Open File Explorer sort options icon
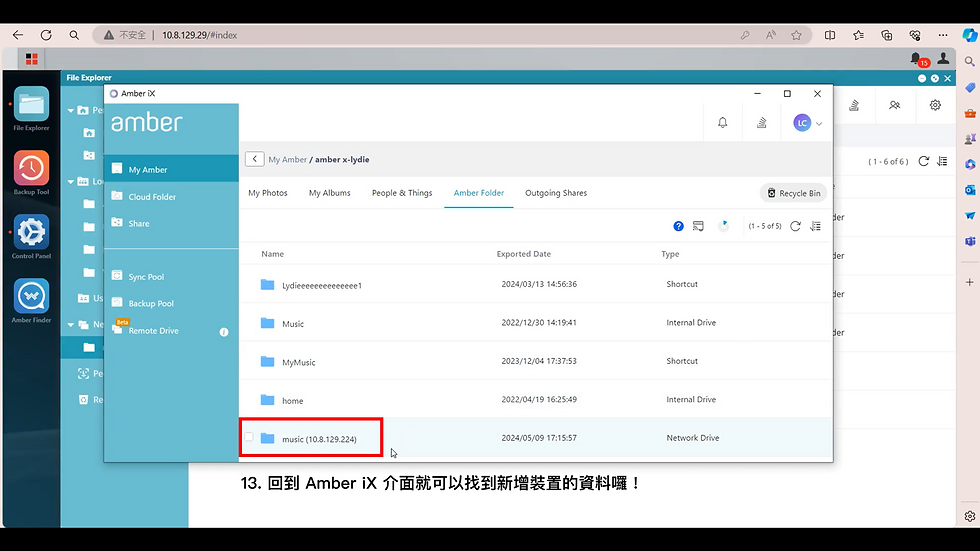 942,161
